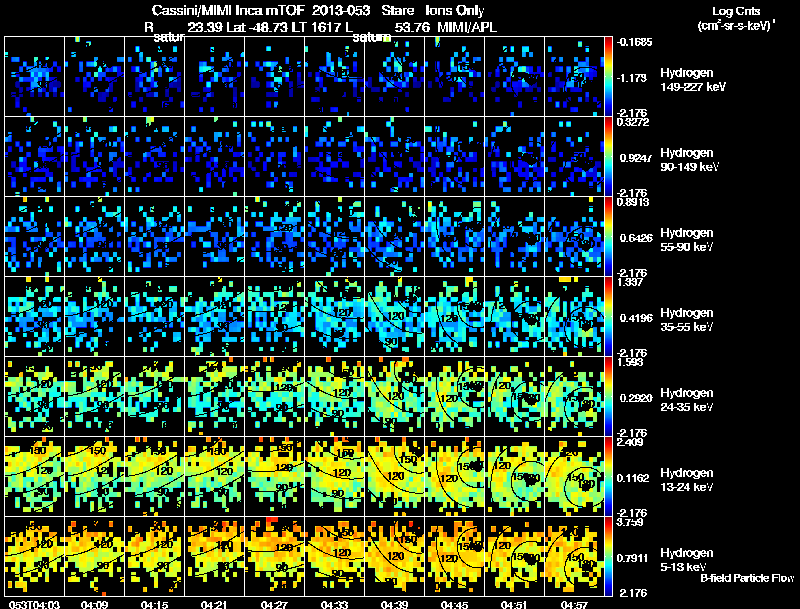Screen dimensions: 800x609
Task: Click the Hydrogen 13-24 keV row label
Action: tap(687, 480)
